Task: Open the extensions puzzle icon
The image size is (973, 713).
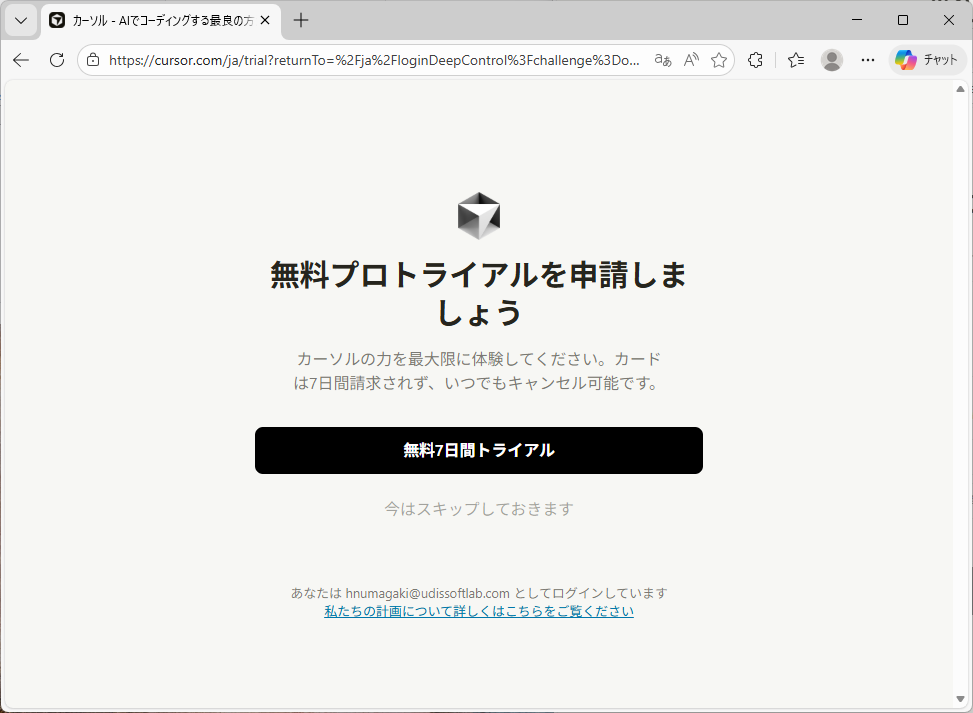Action: pos(756,60)
